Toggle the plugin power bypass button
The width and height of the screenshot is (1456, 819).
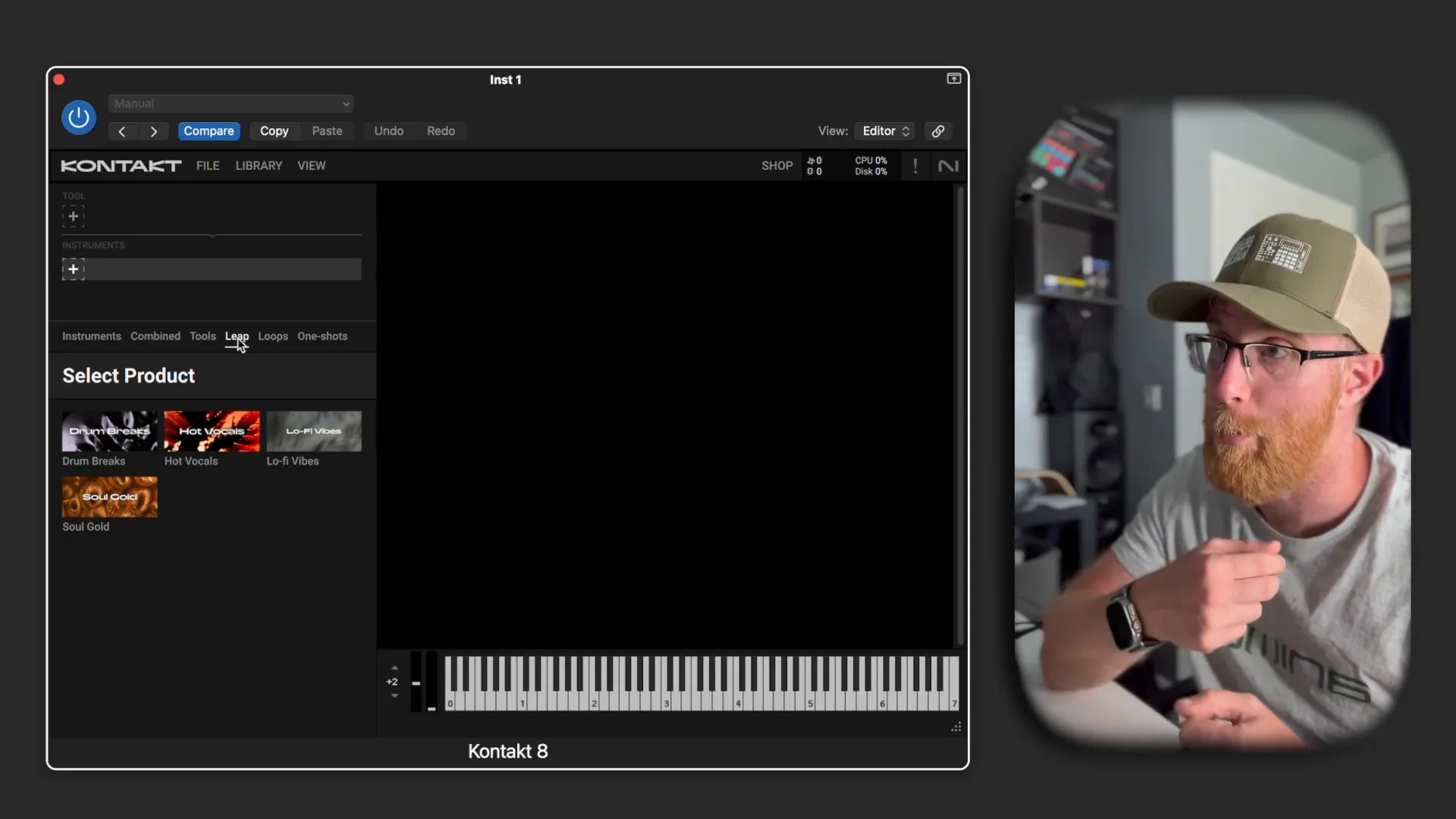(79, 118)
